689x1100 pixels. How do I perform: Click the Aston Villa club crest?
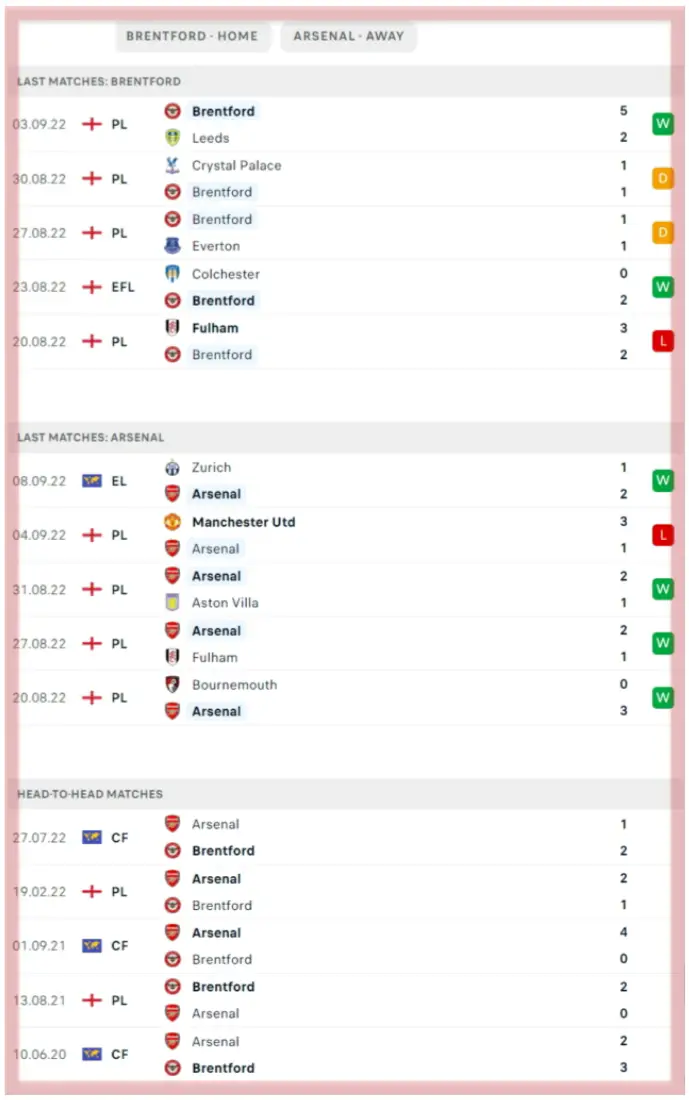[x=172, y=603]
